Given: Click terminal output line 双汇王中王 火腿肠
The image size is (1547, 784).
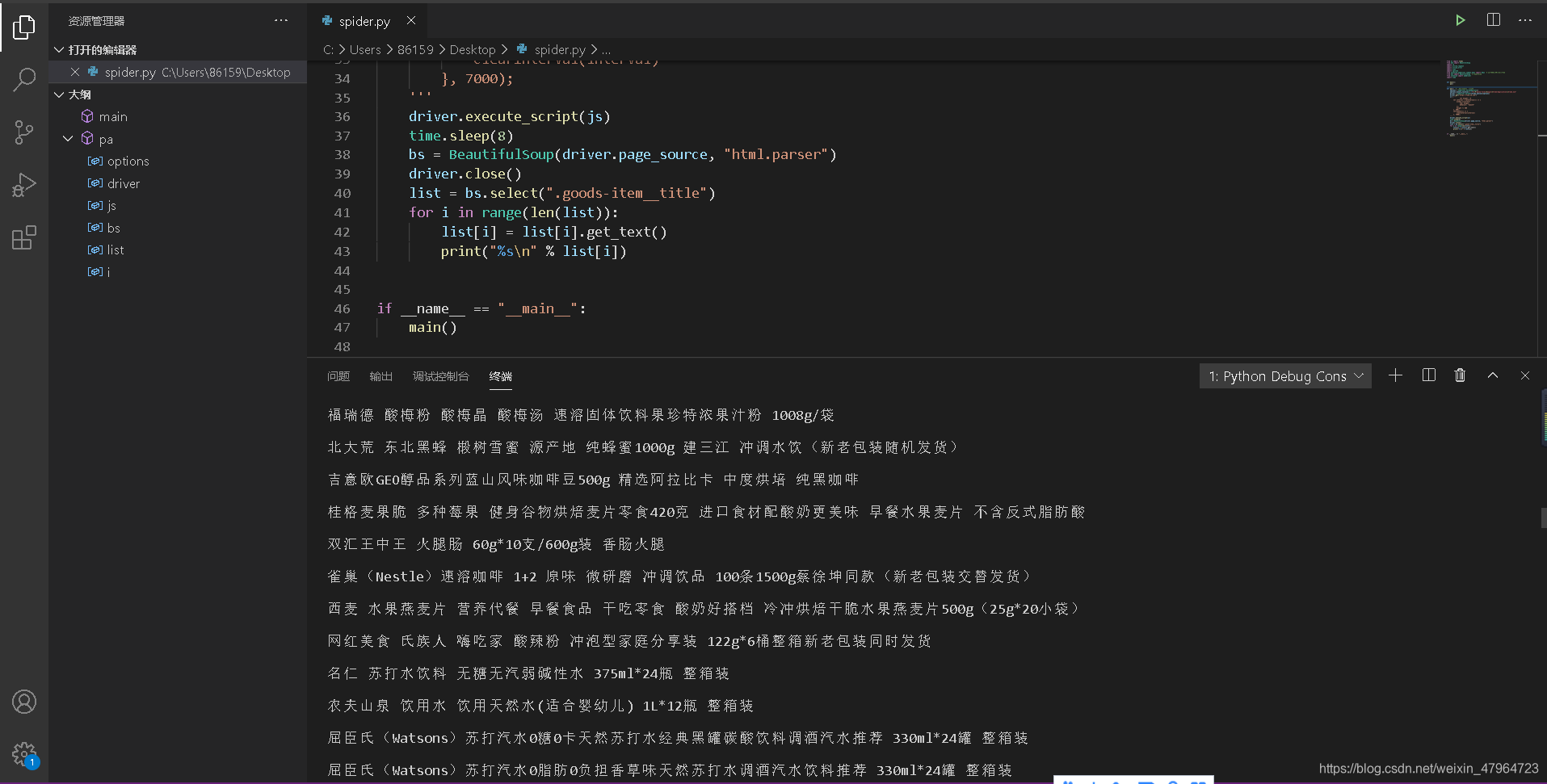Looking at the screenshot, I should (x=496, y=544).
